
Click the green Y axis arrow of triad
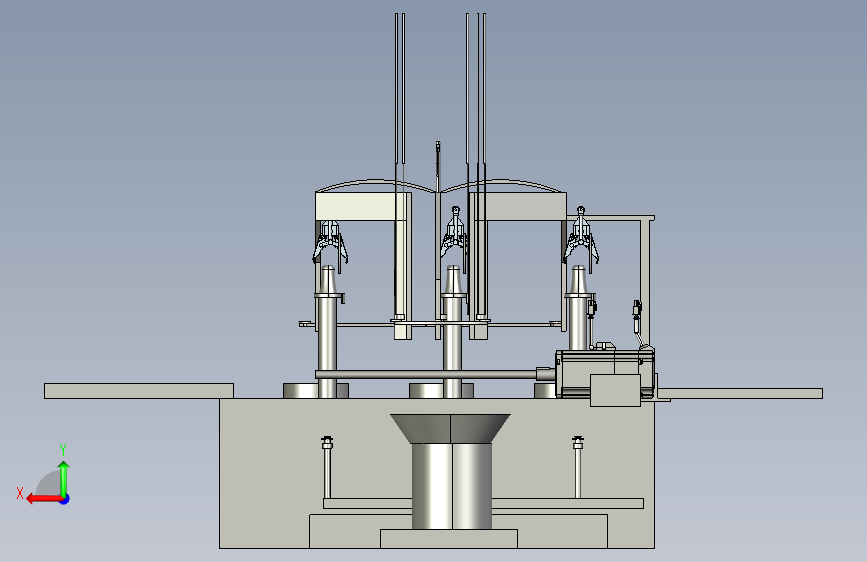pyautogui.click(x=64, y=478)
